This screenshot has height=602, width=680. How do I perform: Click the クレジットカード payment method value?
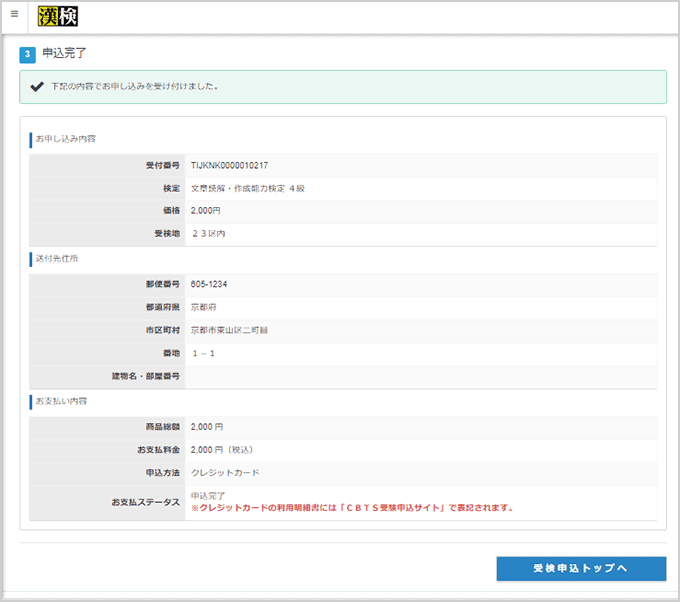pyautogui.click(x=225, y=473)
